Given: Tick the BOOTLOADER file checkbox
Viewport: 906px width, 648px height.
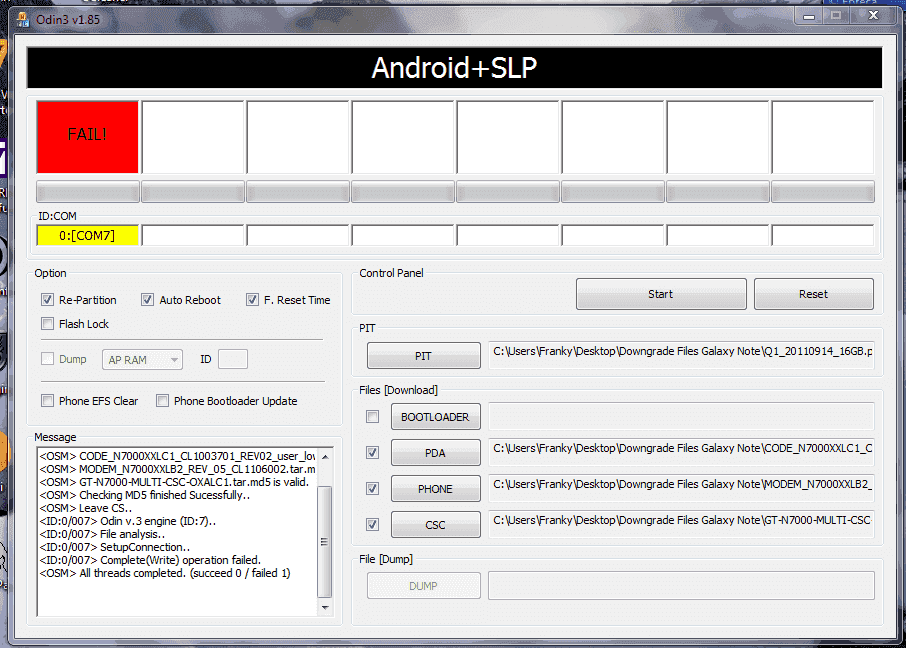Looking at the screenshot, I should 373,417.
